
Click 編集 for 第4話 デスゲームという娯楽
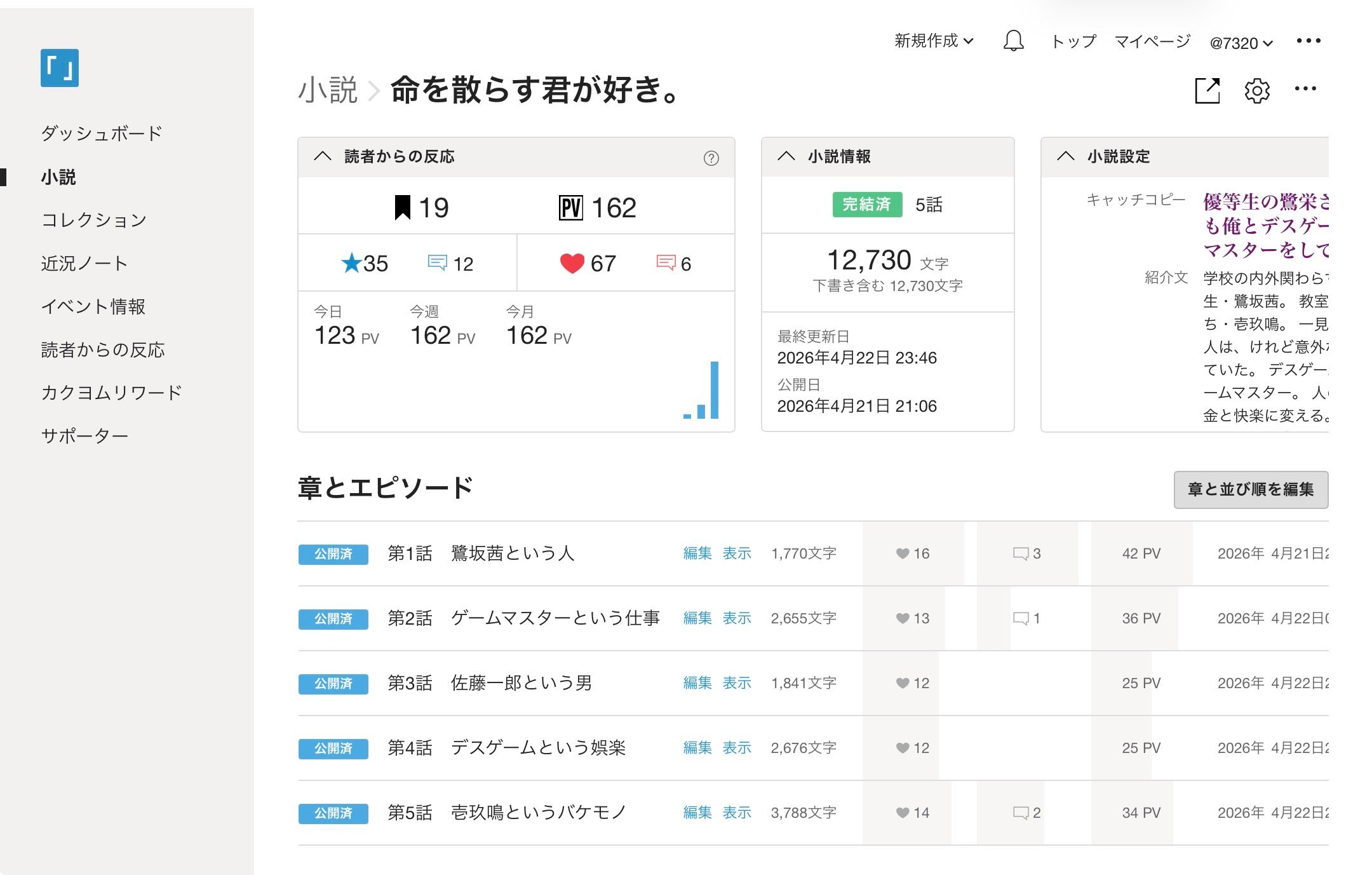(697, 748)
